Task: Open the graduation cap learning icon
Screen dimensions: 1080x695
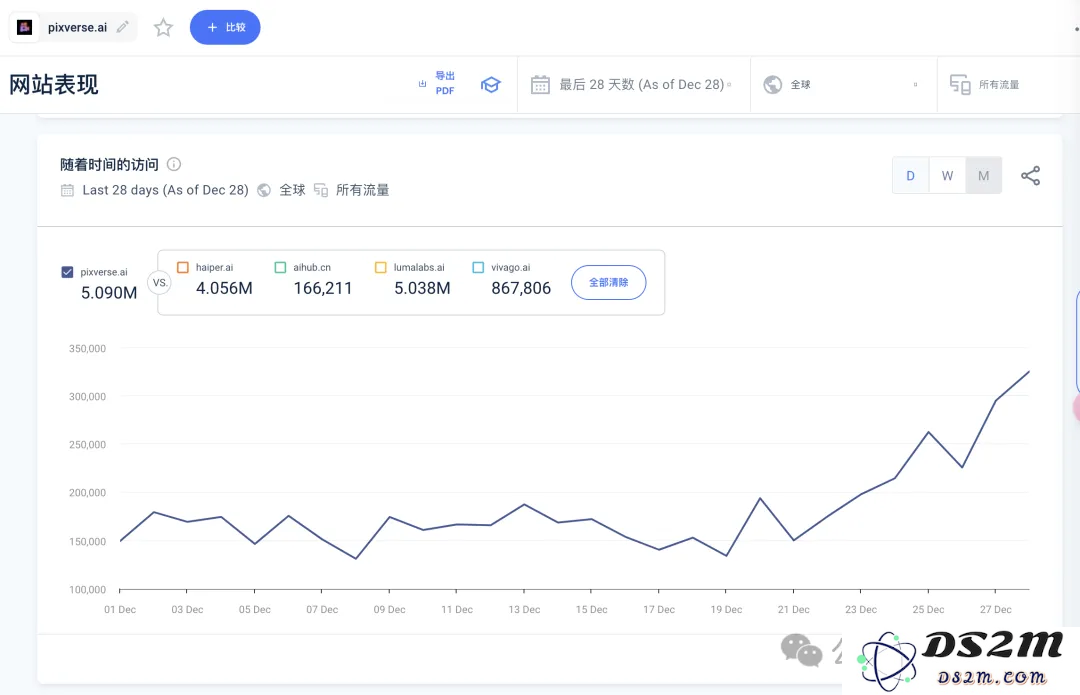Action: tap(490, 85)
